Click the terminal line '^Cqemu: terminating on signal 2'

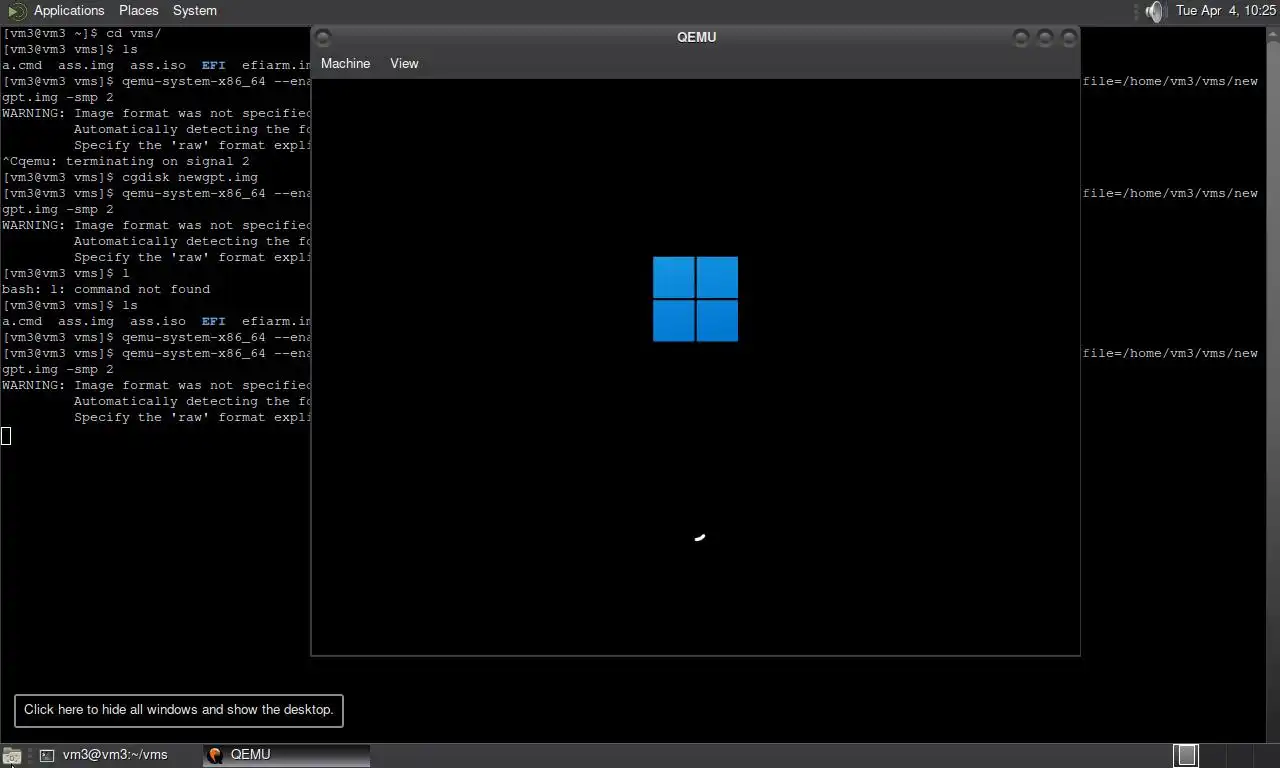(x=126, y=161)
